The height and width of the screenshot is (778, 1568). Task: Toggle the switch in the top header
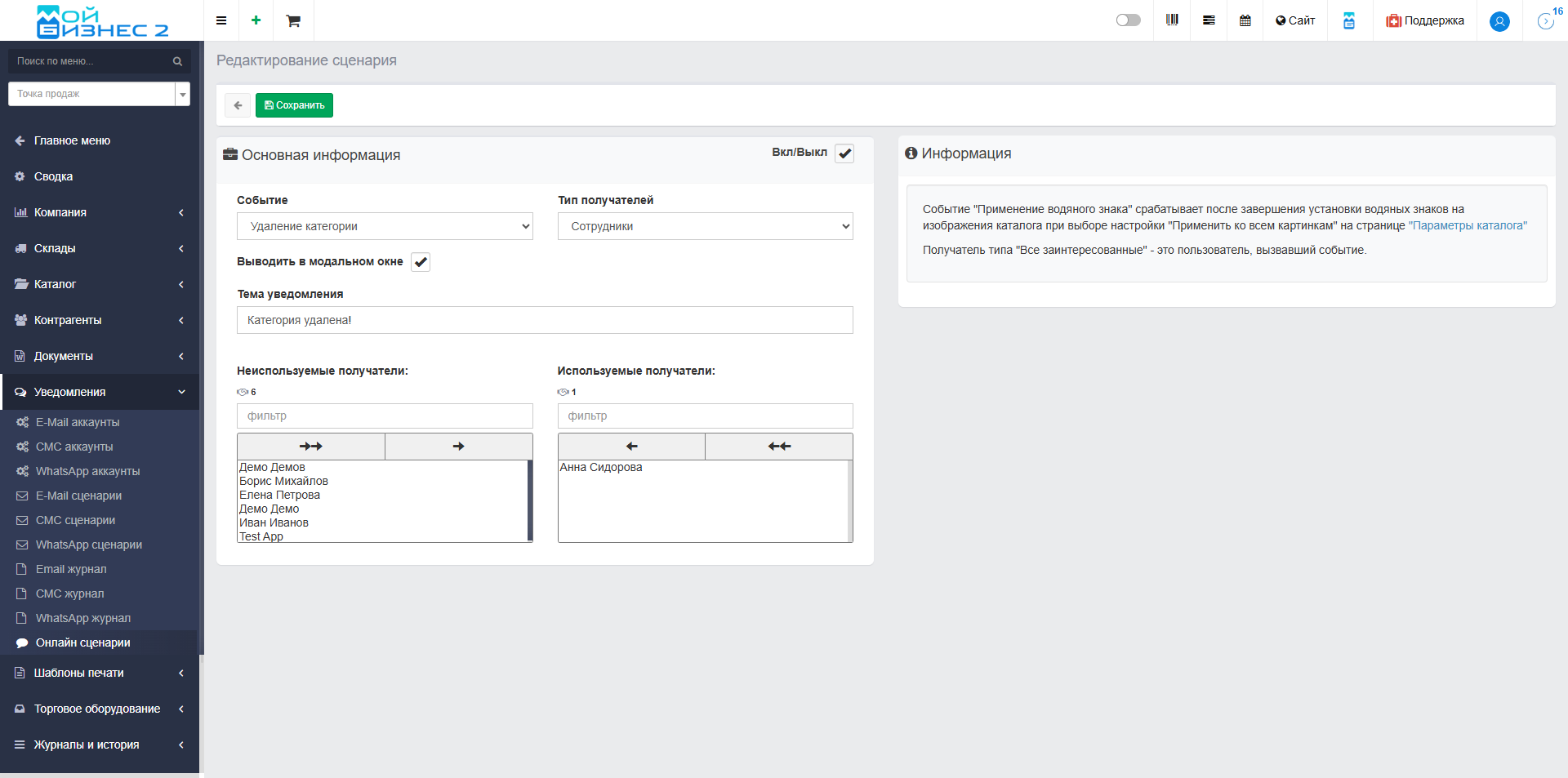tap(1128, 20)
